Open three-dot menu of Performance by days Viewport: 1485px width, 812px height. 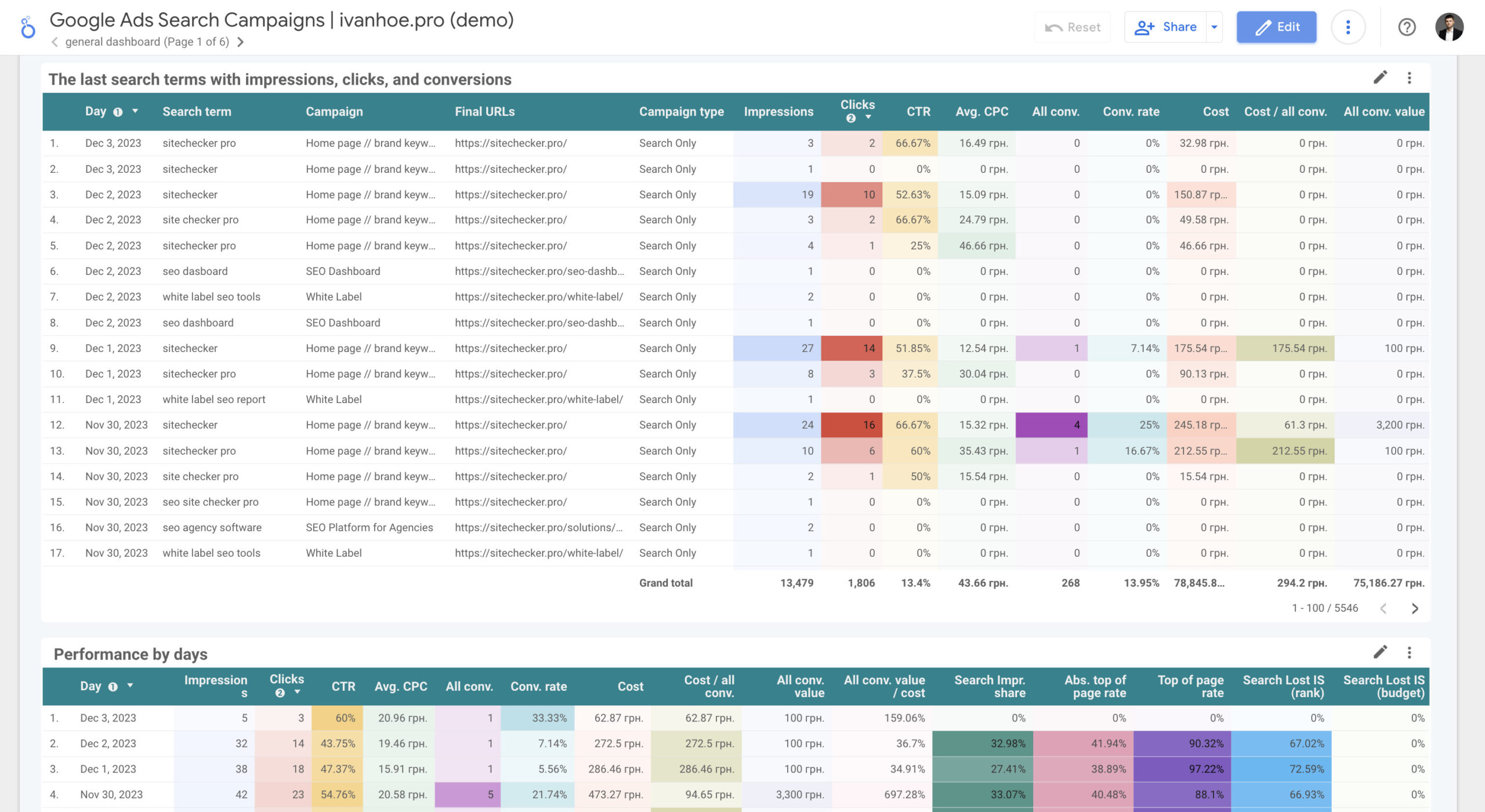[x=1409, y=652]
